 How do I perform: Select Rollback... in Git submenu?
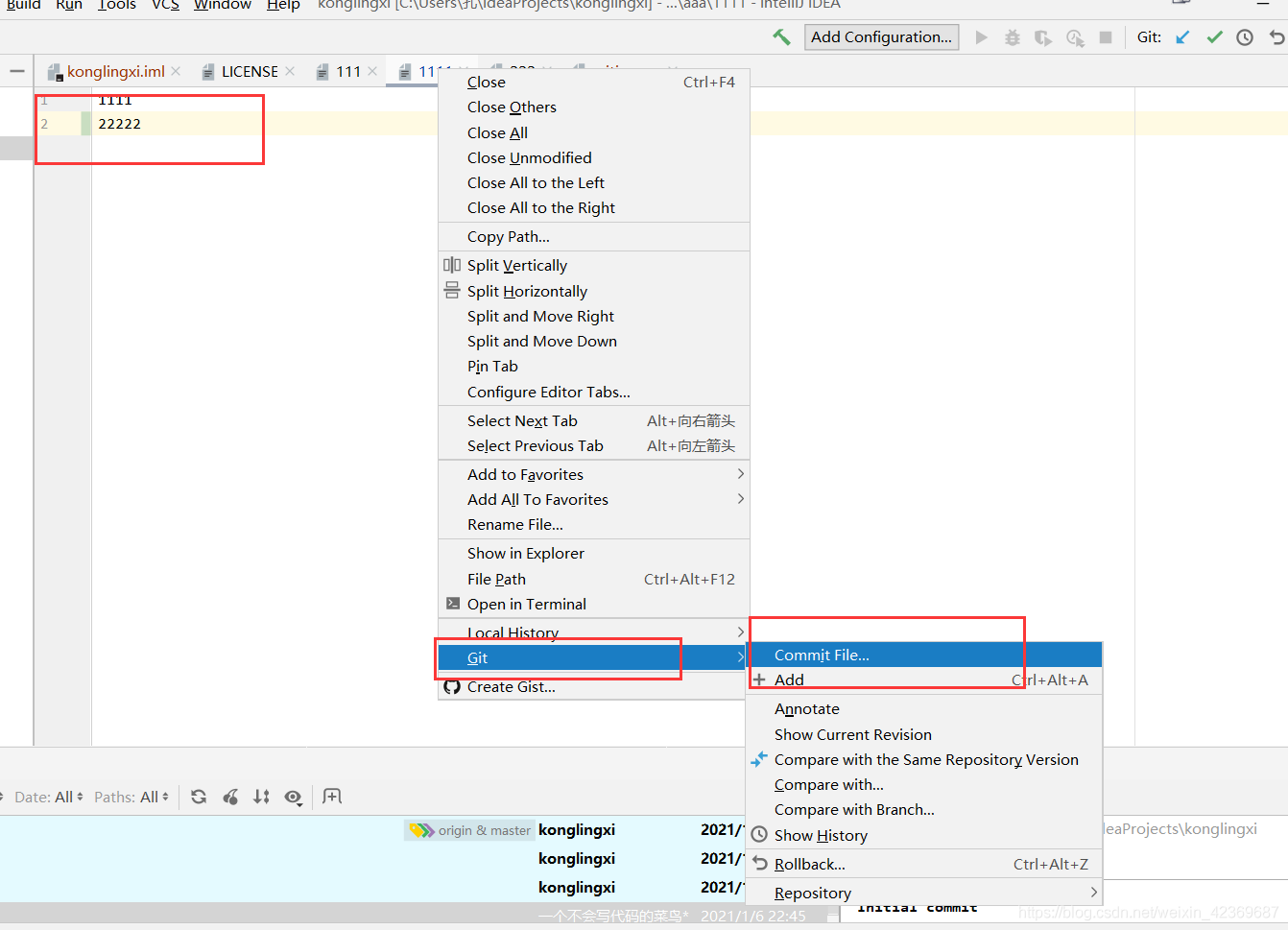point(924,864)
